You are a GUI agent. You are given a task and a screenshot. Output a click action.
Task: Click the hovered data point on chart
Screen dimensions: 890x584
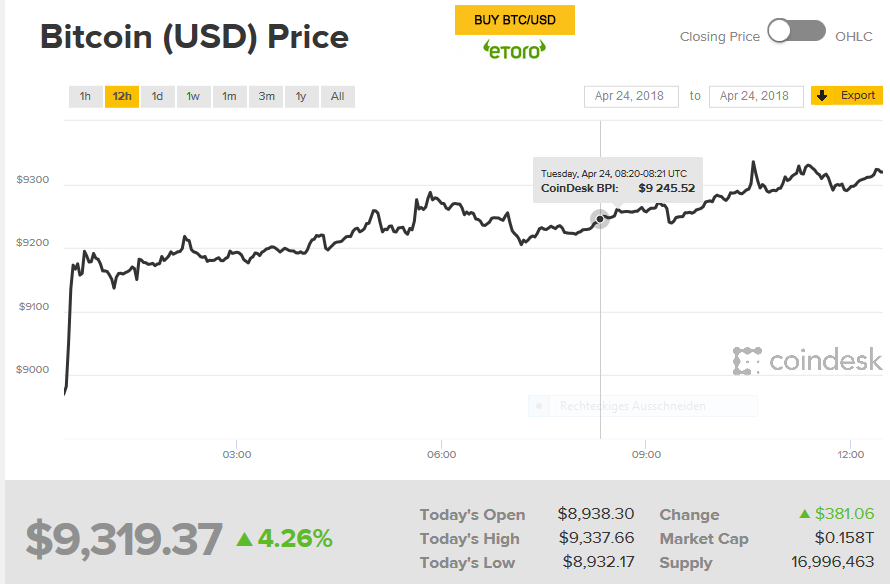pyautogui.click(x=600, y=218)
